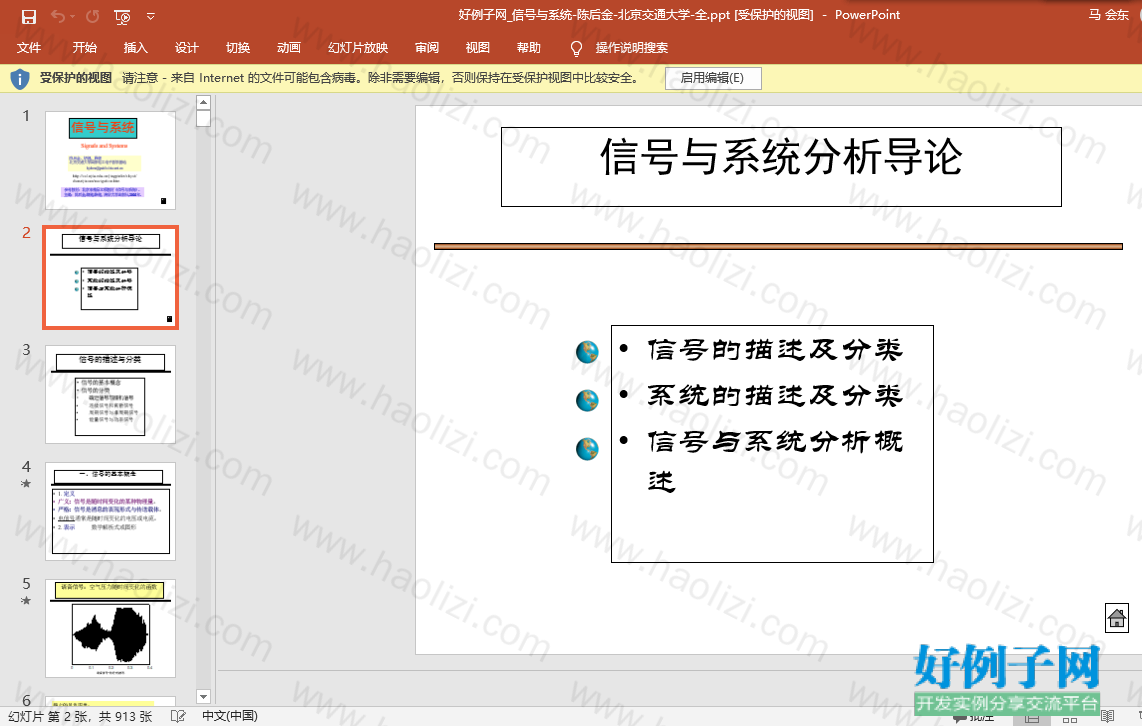
Task: Select slide 3 thumbnail 信号的描述与分类
Action: [x=110, y=394]
